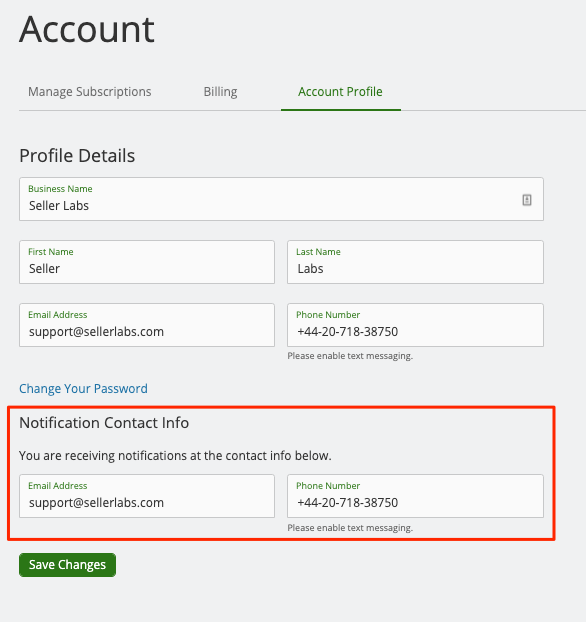Select the Account Profile tab

[x=340, y=92]
